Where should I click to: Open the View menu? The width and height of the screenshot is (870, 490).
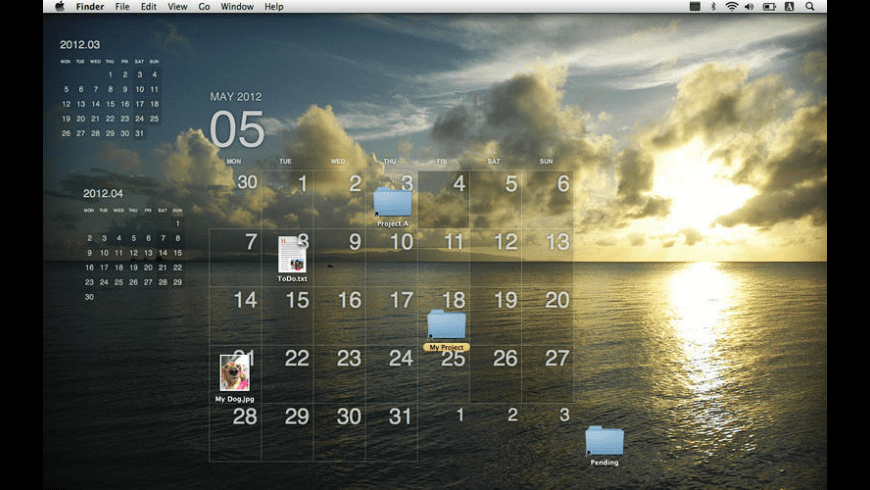[177, 6]
